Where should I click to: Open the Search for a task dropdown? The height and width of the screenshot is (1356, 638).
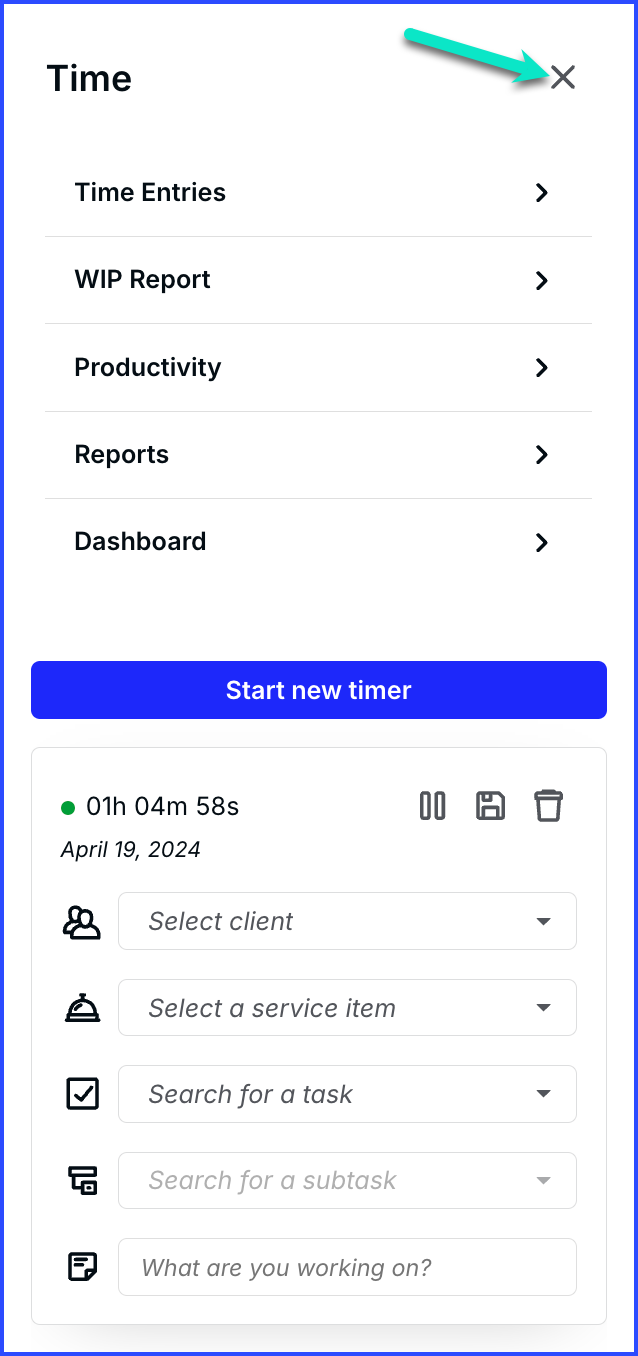pos(347,1094)
